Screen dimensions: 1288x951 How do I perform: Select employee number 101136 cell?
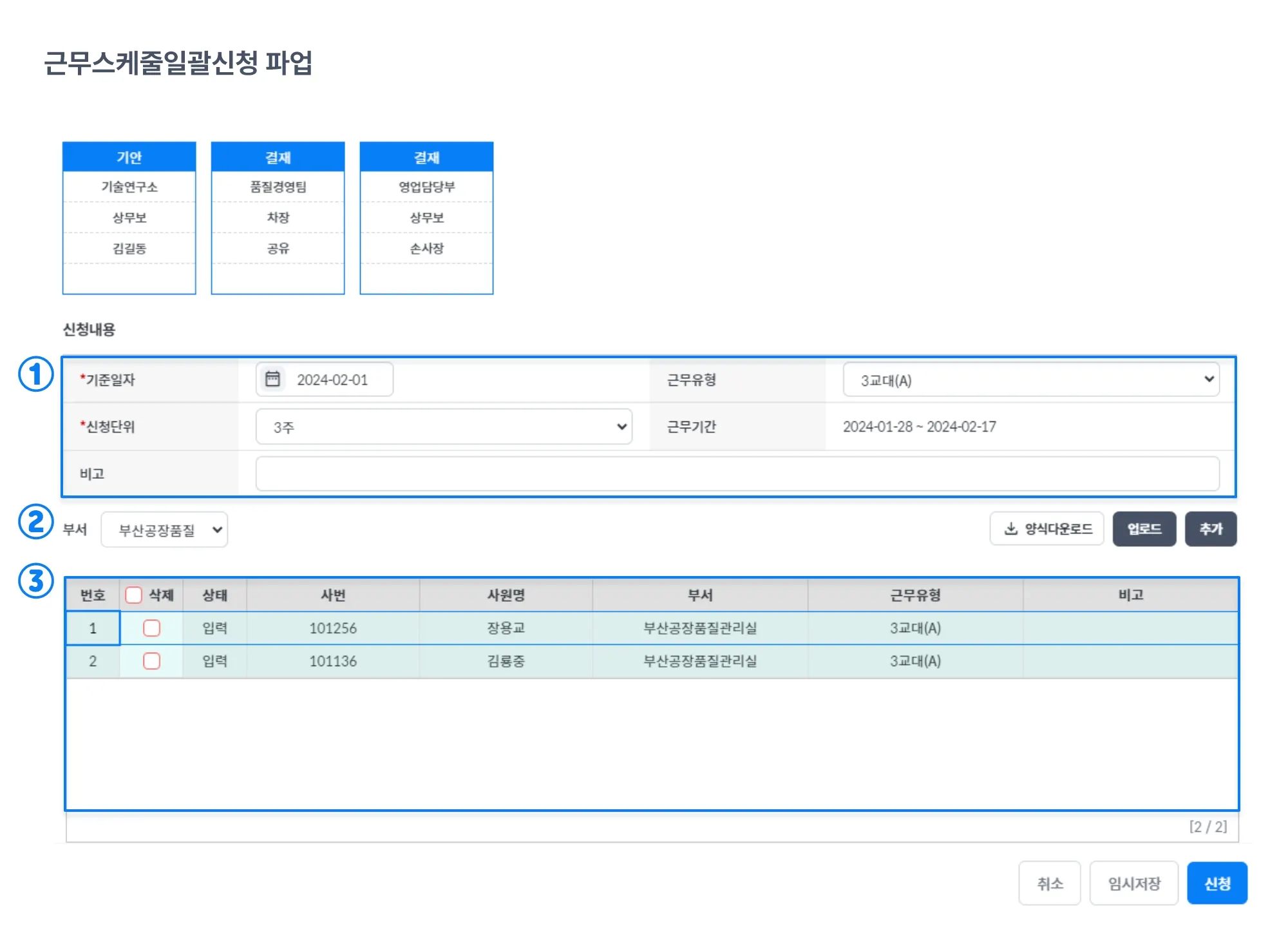tap(333, 661)
